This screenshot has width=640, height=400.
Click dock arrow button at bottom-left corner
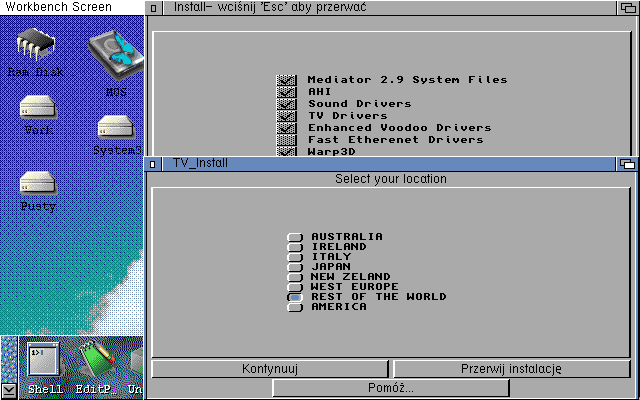pos(9,390)
